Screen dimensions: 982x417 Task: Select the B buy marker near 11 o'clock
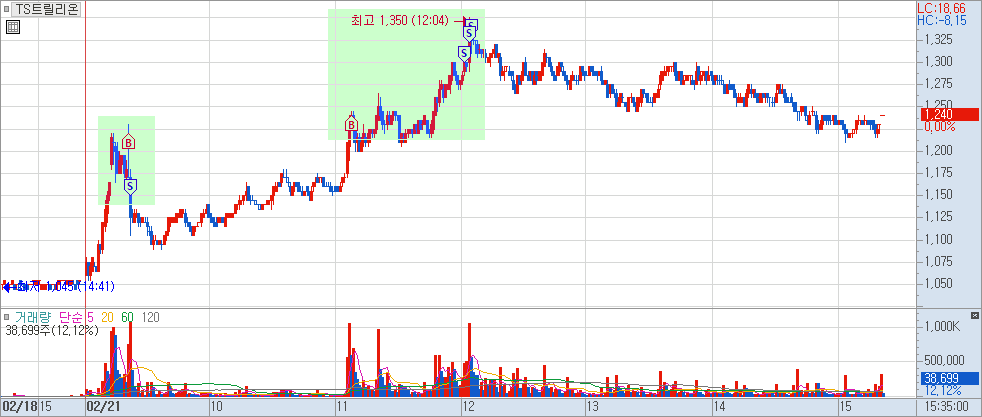click(x=351, y=125)
